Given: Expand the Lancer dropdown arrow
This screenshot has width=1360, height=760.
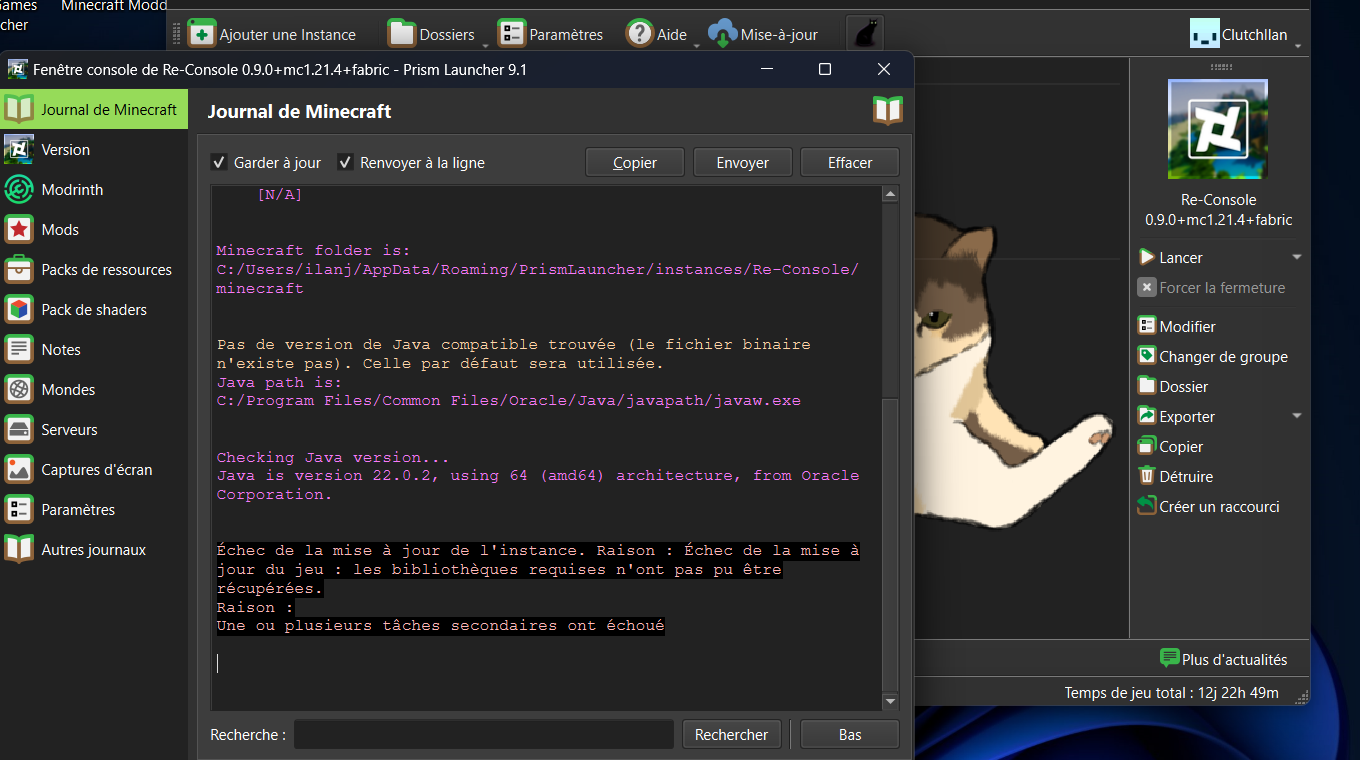Looking at the screenshot, I should click(x=1297, y=257).
